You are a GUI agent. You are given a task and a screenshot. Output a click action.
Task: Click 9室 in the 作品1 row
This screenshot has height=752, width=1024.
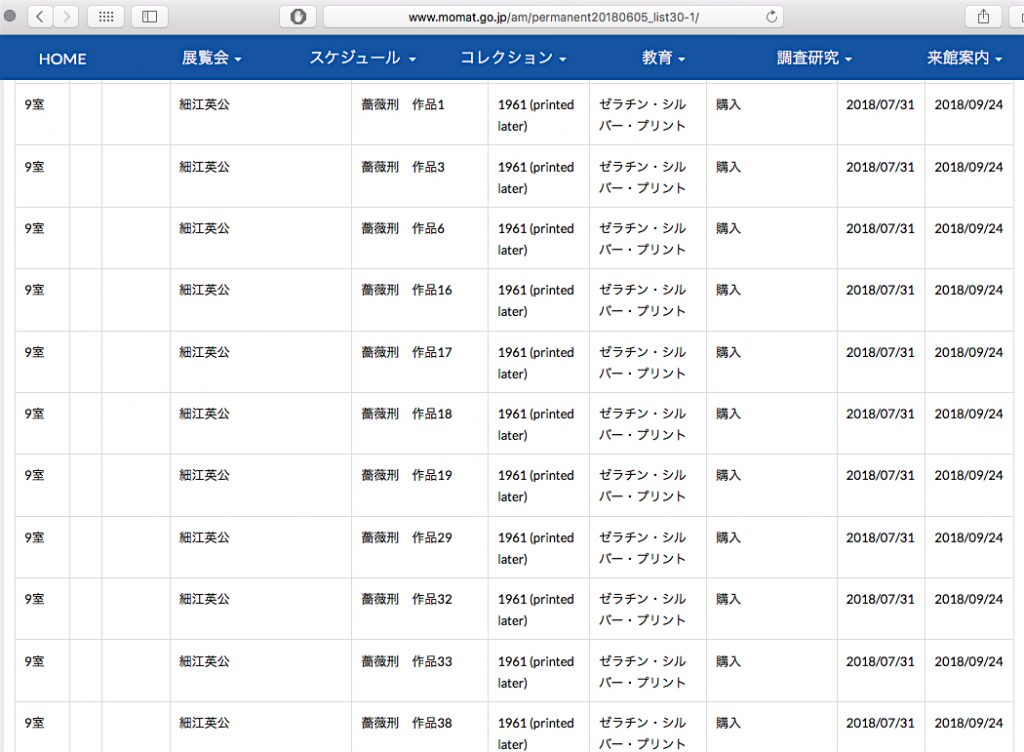coord(35,104)
